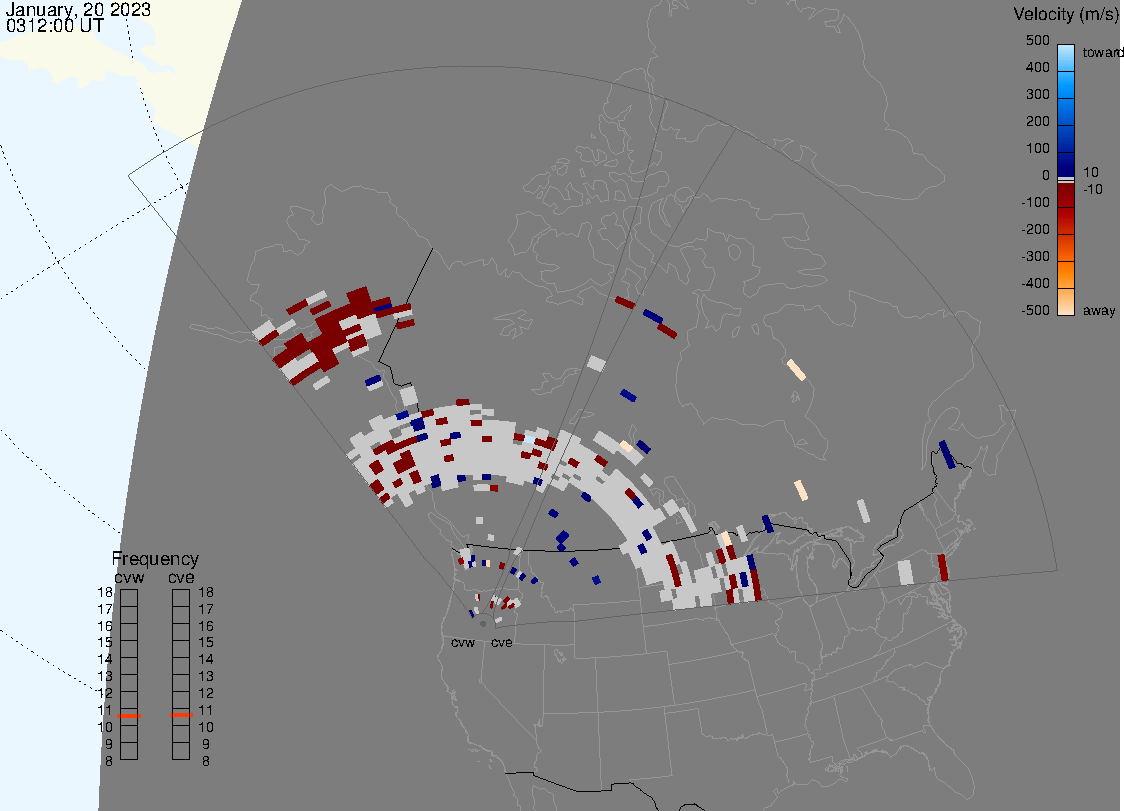Click the '400' velocity scale label
Viewport: 1124px width, 811px height.
[x=1038, y=67]
